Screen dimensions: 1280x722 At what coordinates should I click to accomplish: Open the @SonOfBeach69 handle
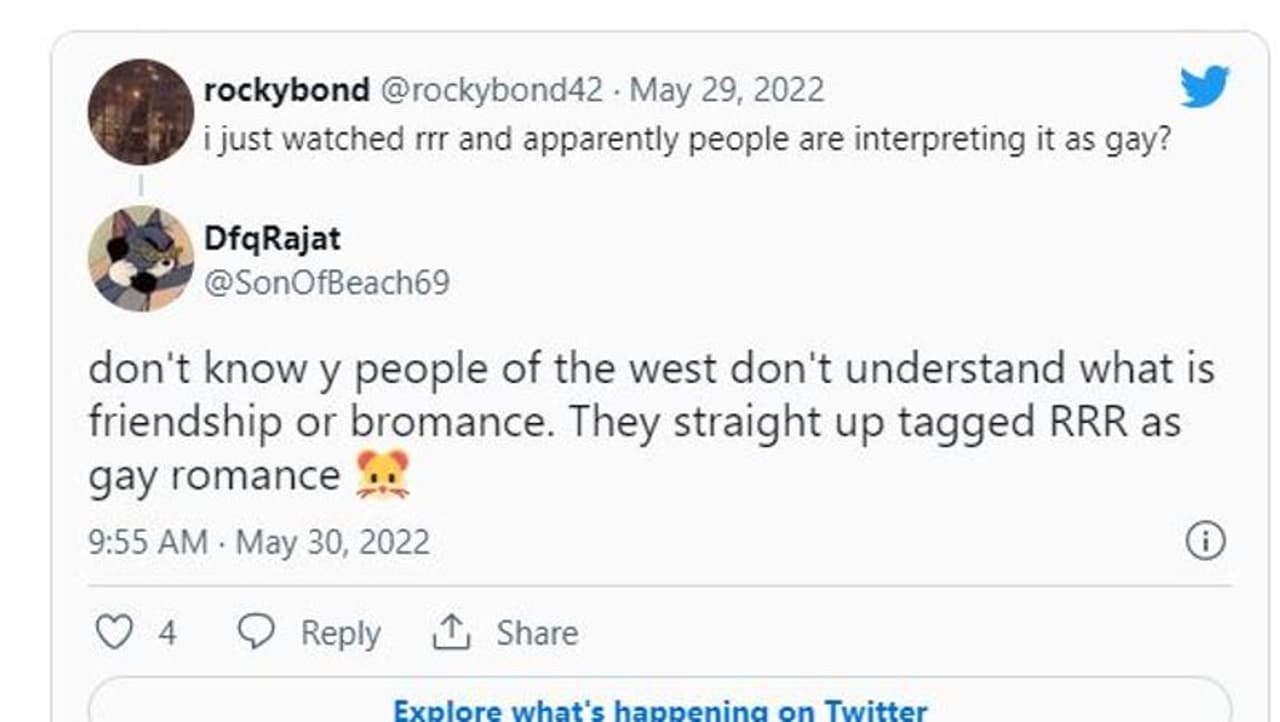point(326,282)
